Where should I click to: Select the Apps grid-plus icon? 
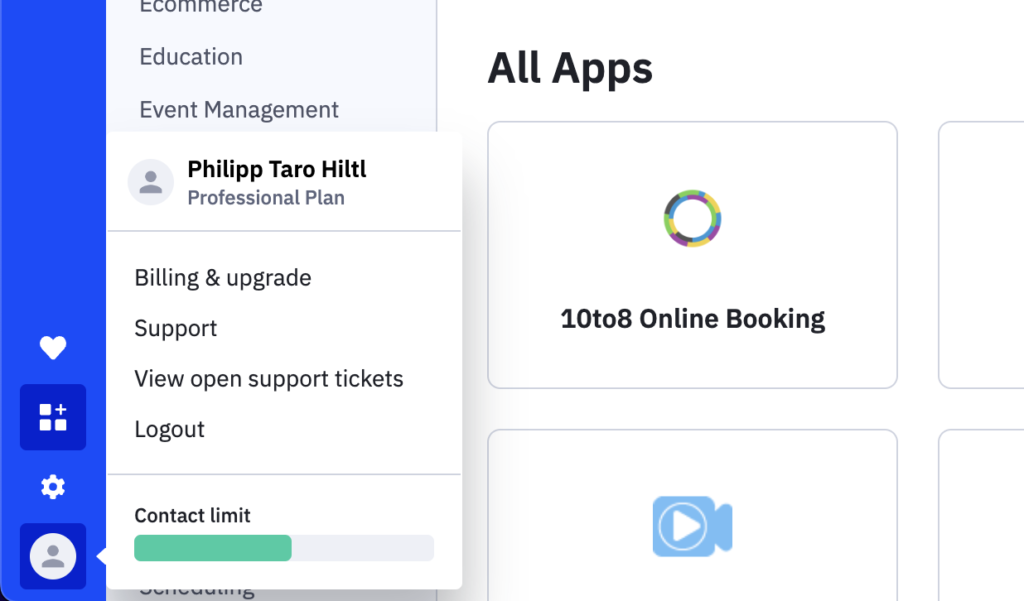pos(53,417)
